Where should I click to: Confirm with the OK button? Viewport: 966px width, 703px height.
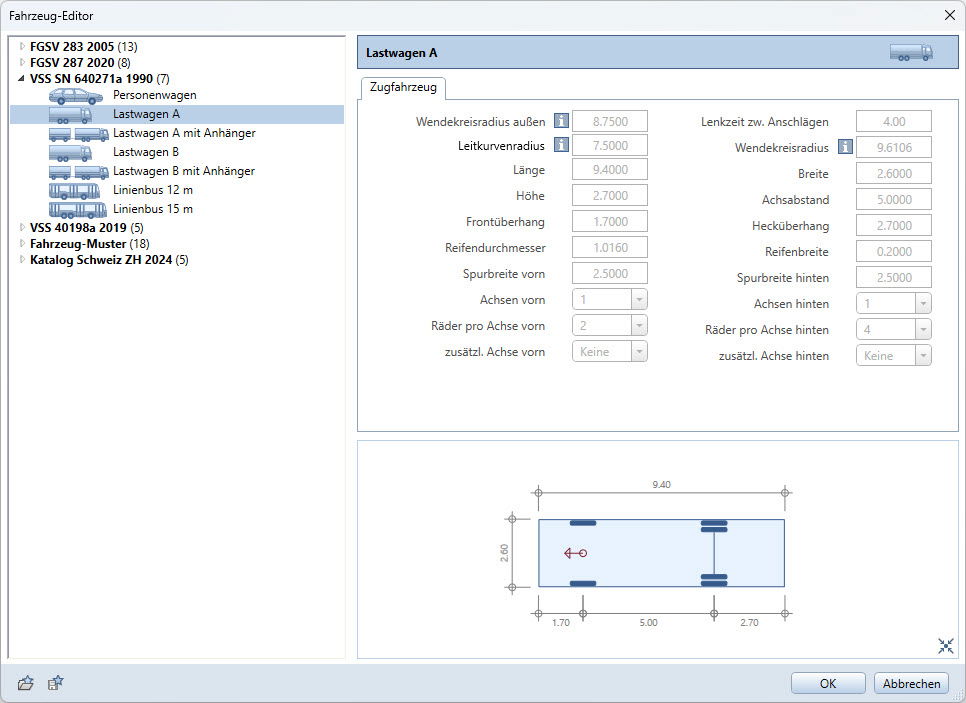pyautogui.click(x=827, y=684)
